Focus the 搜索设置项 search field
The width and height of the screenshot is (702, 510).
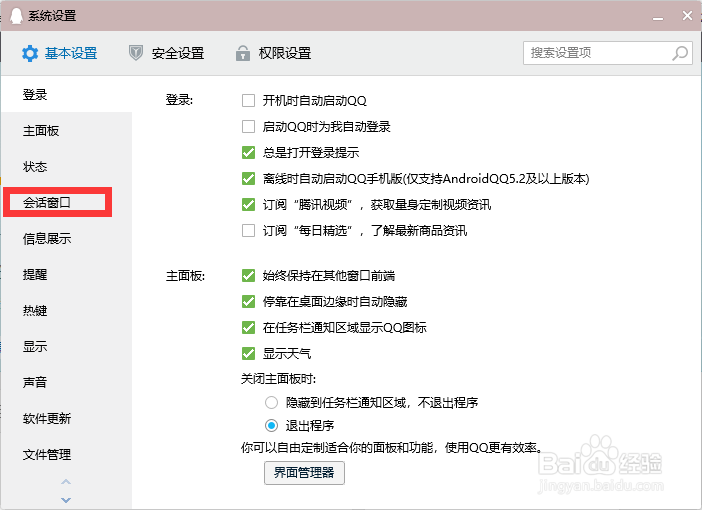608,53
